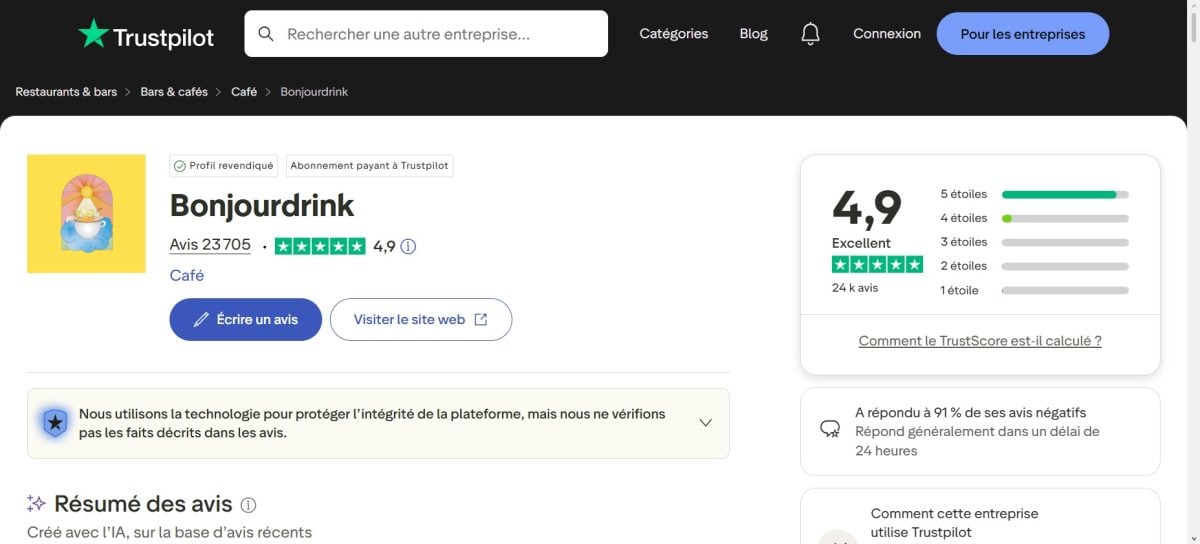Click the Profil revendiqué check badge
1200x544 pixels.
click(222, 166)
